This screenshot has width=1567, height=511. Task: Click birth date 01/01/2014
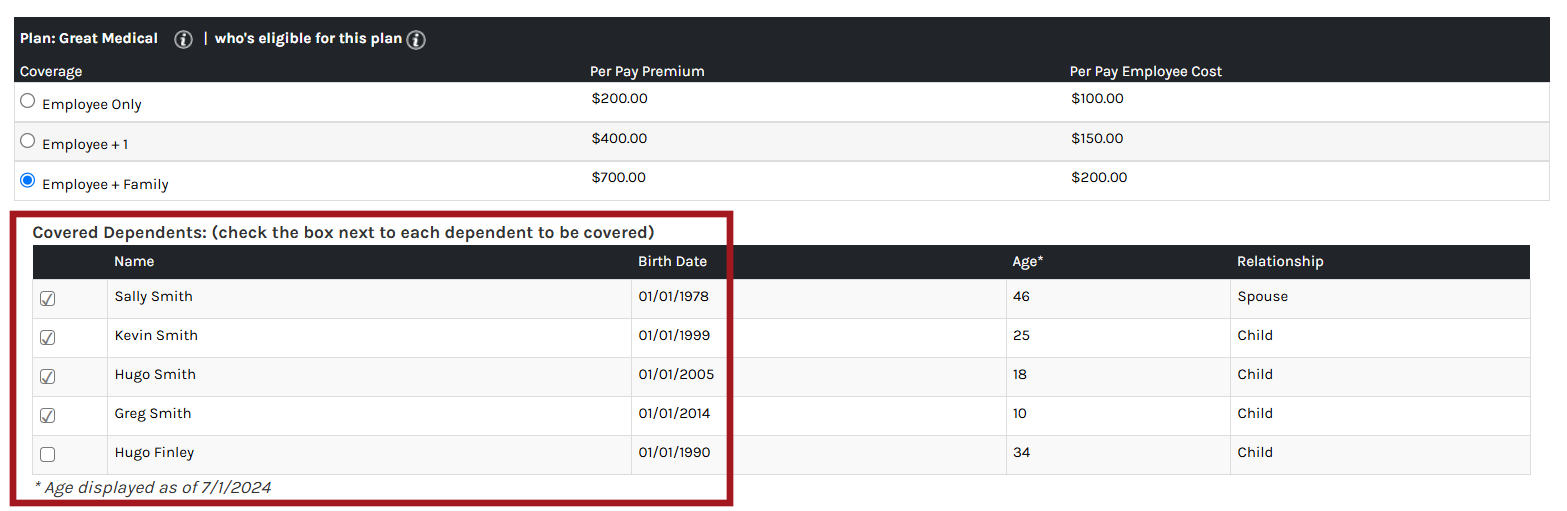674,414
